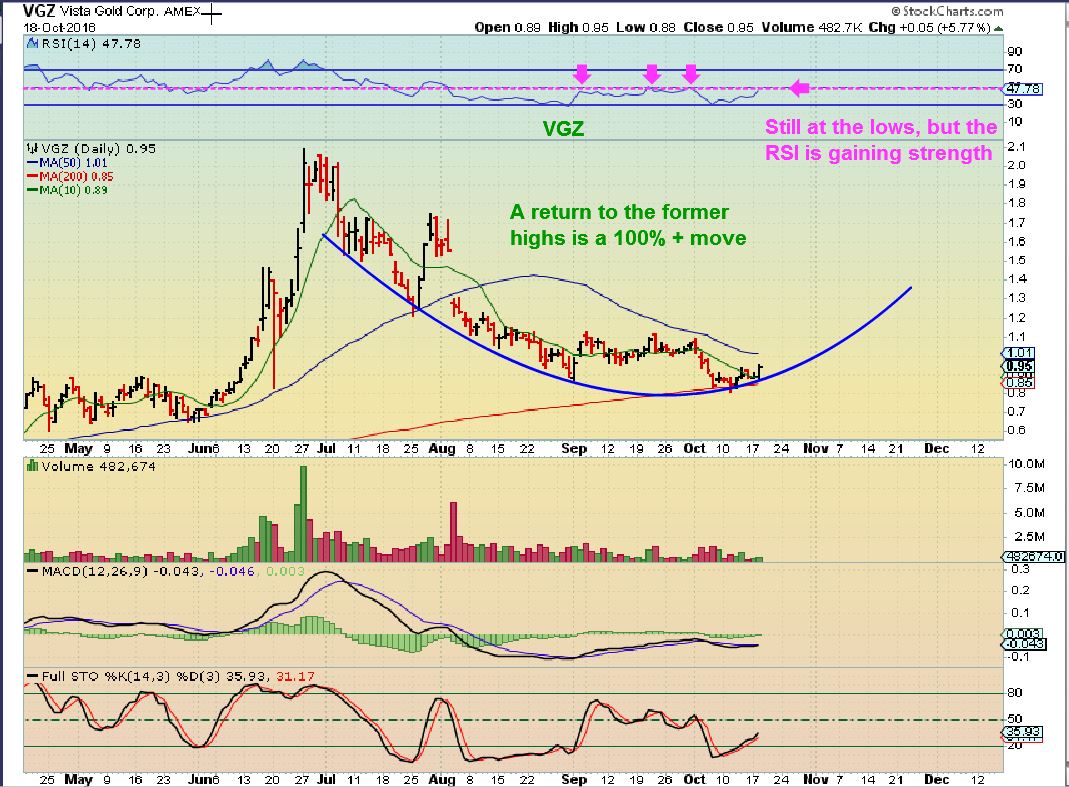Screen dimensions: 1069x787
Task: Click the '1.4' price axis label
Action: pos(1017,279)
